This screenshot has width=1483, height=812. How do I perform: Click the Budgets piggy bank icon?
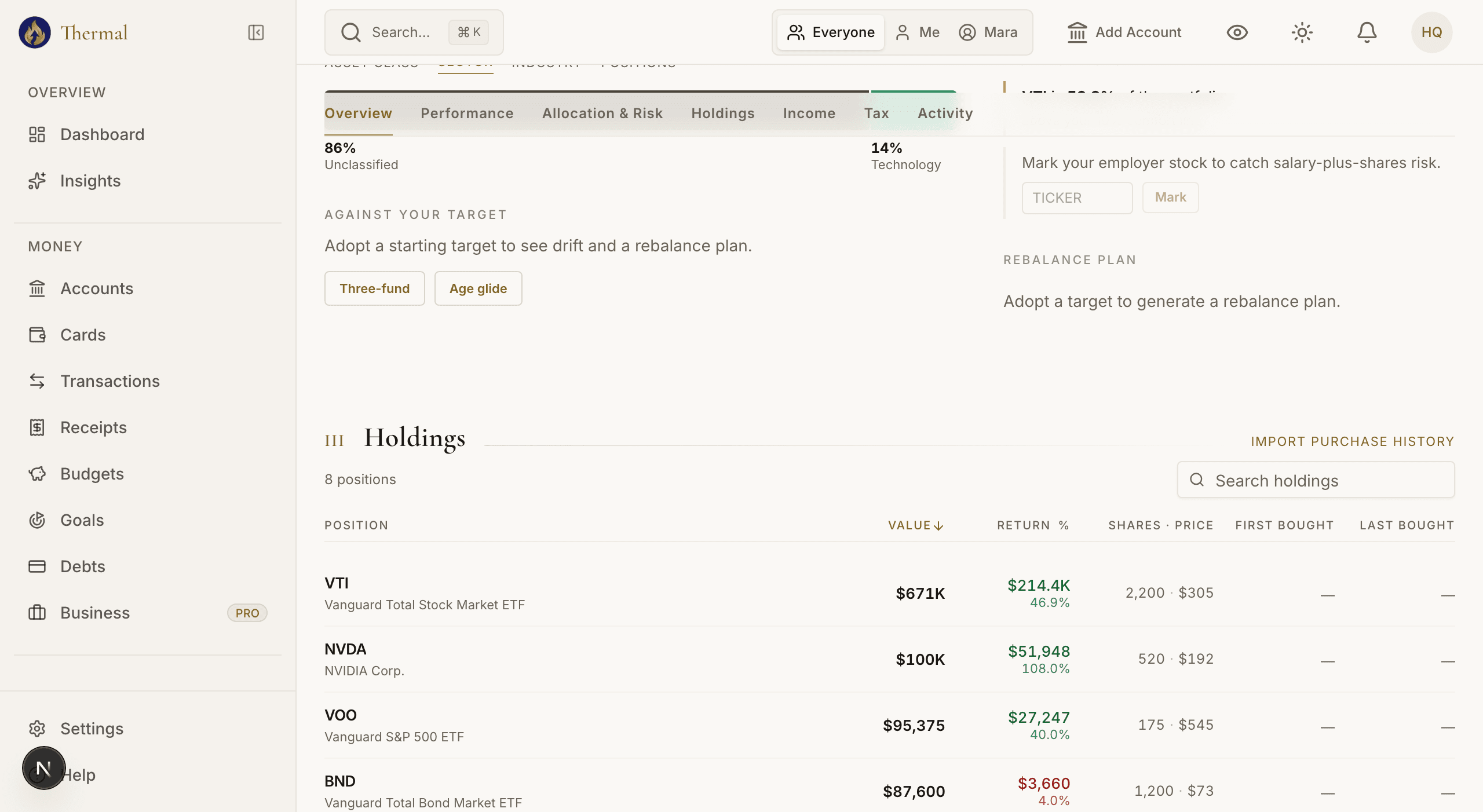[37, 474]
